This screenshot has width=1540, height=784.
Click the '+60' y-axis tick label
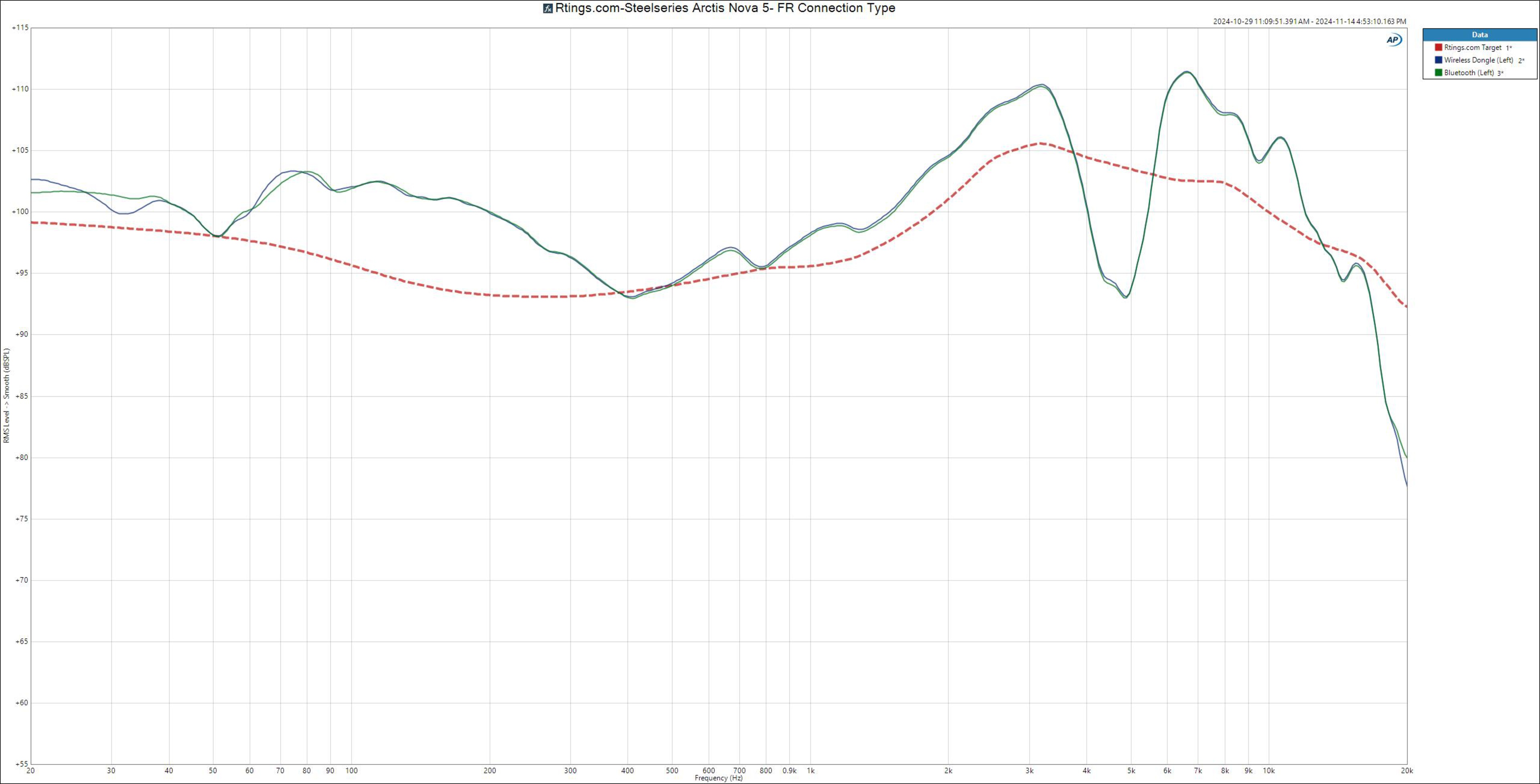(x=22, y=703)
